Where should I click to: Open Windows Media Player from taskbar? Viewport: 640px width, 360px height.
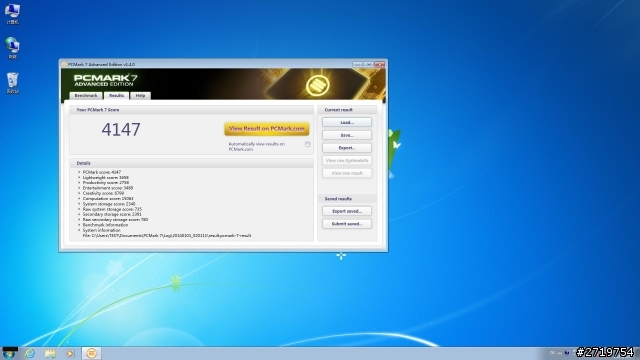pyautogui.click(x=71, y=353)
